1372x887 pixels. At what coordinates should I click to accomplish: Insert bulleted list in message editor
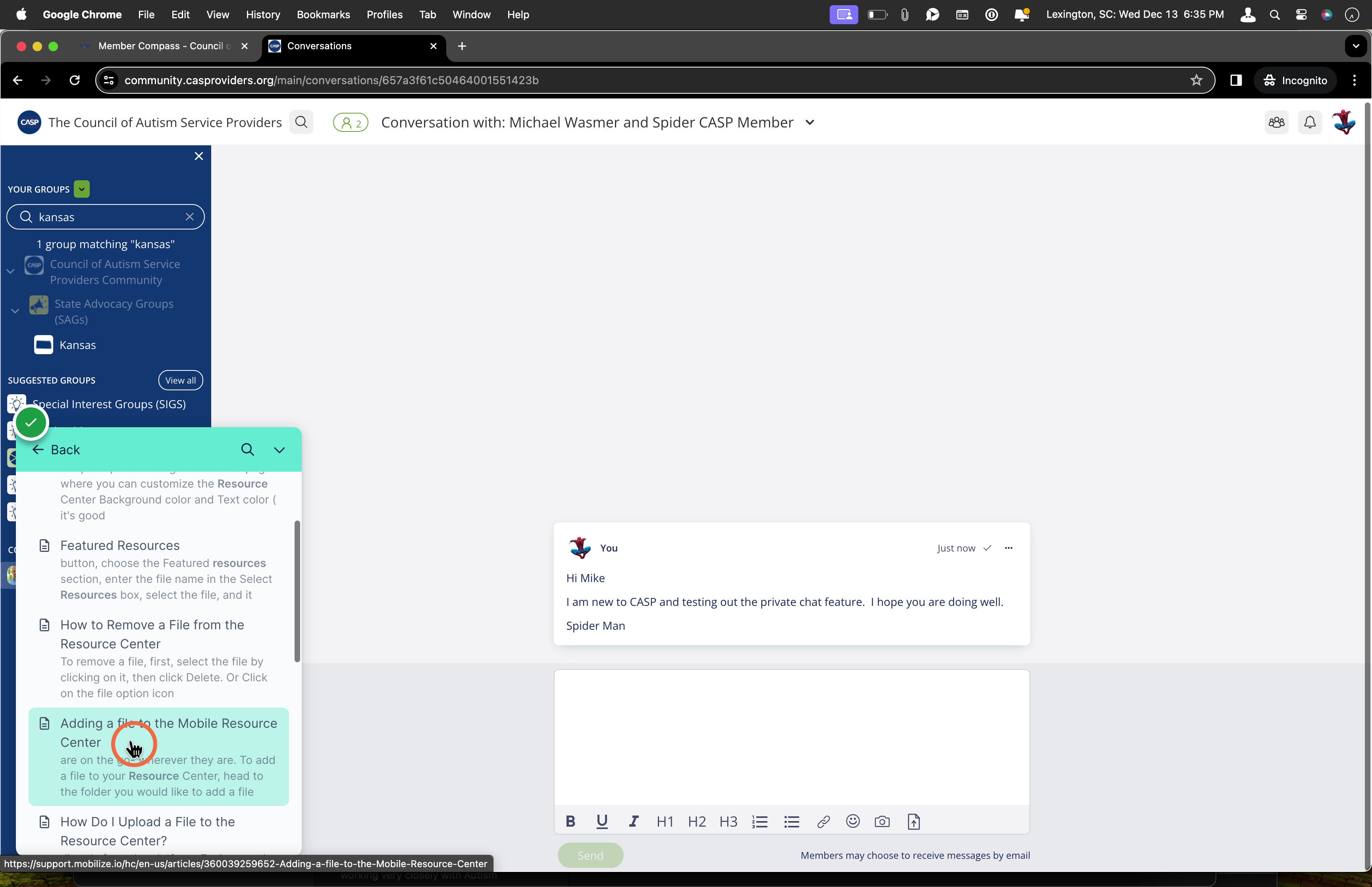click(792, 821)
